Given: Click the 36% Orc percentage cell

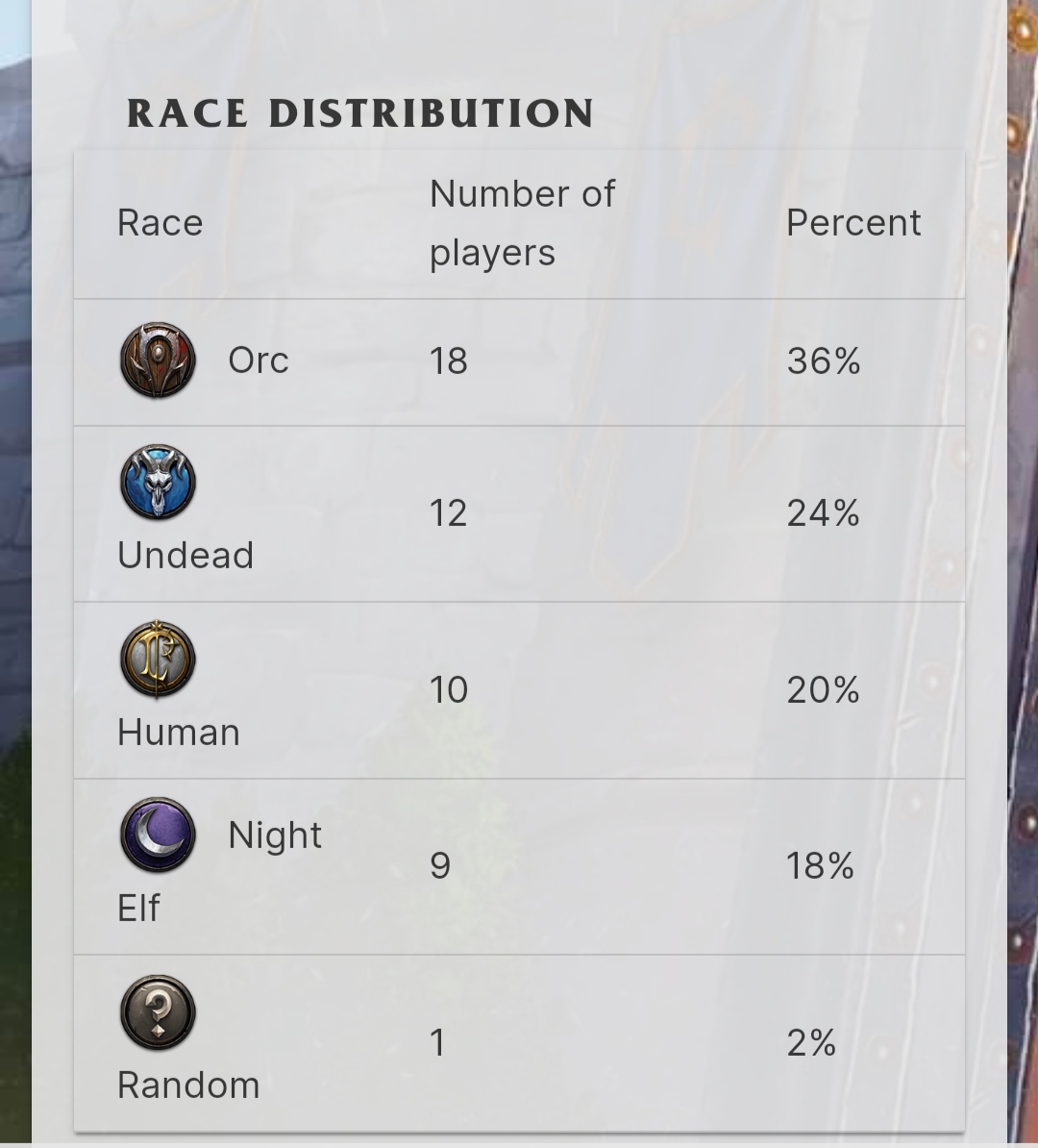Looking at the screenshot, I should (824, 361).
